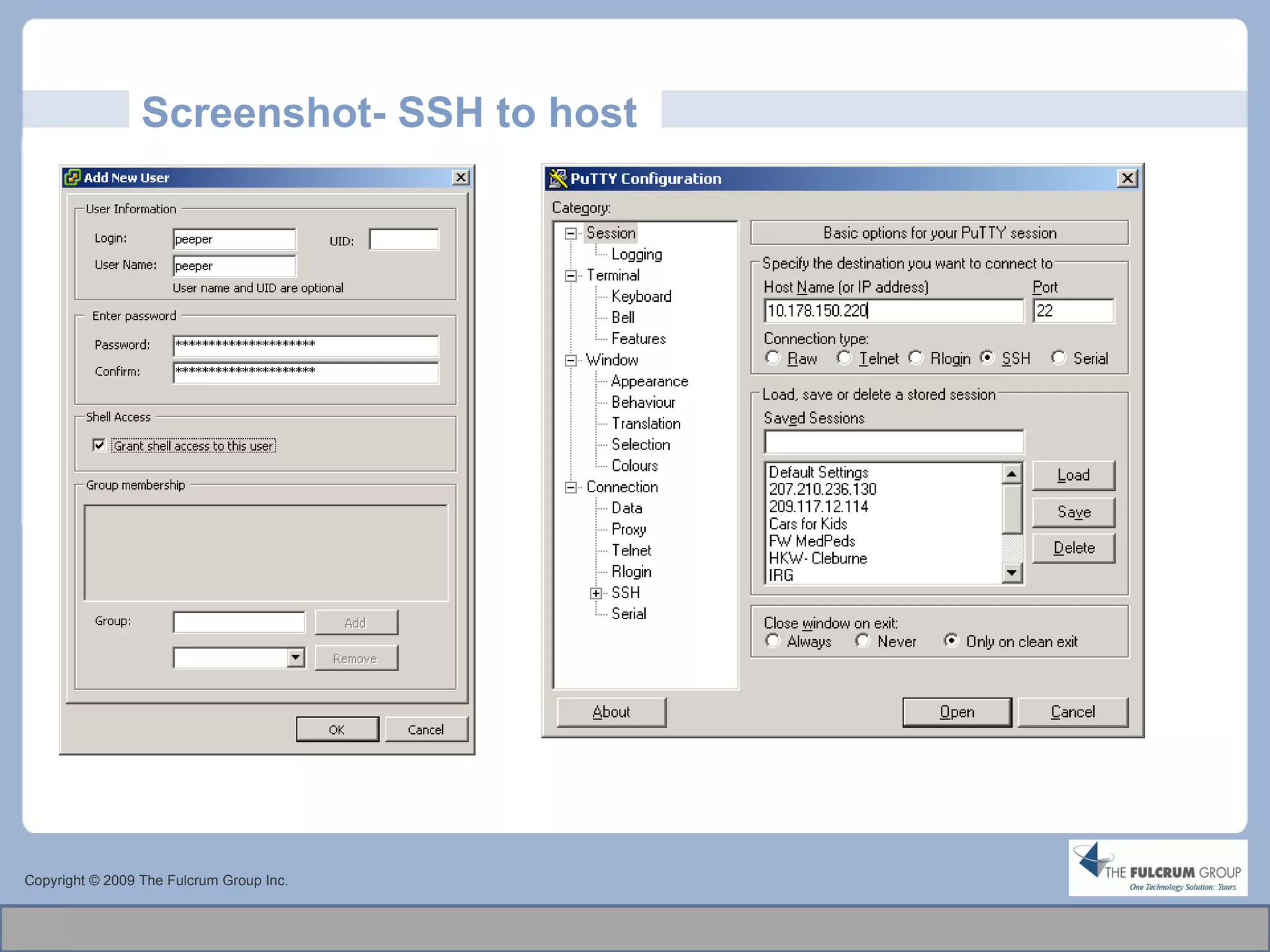The height and width of the screenshot is (952, 1270).
Task: Select Behaviour category in tree
Action: [643, 403]
